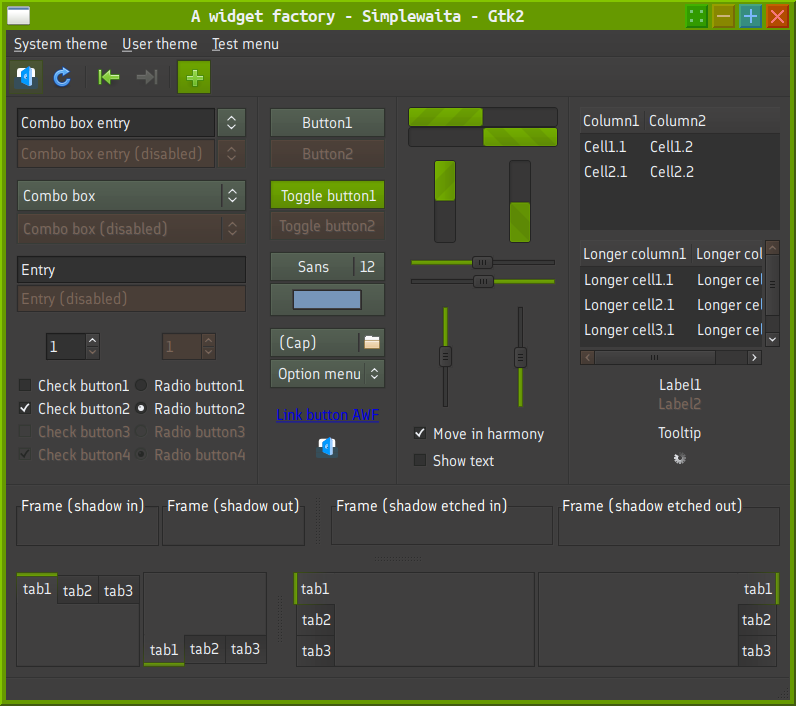Click the folder icon in (Cap) file chooser
The image size is (796, 706).
tap(372, 342)
